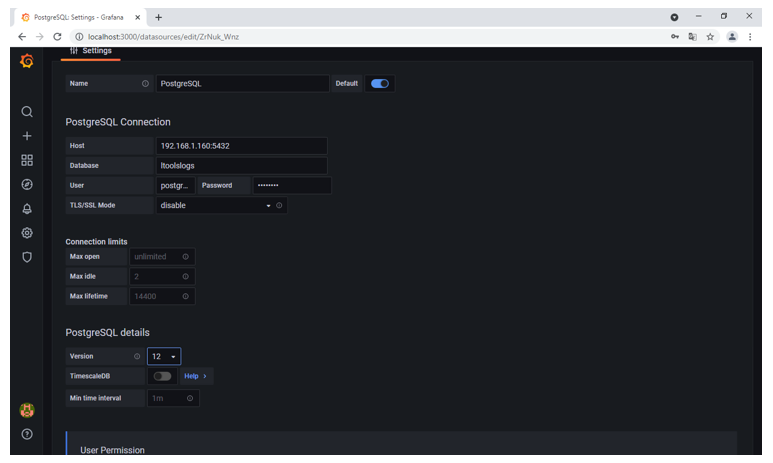Open the Explore compass icon
Screen dimensions: 773x463
[27, 184]
